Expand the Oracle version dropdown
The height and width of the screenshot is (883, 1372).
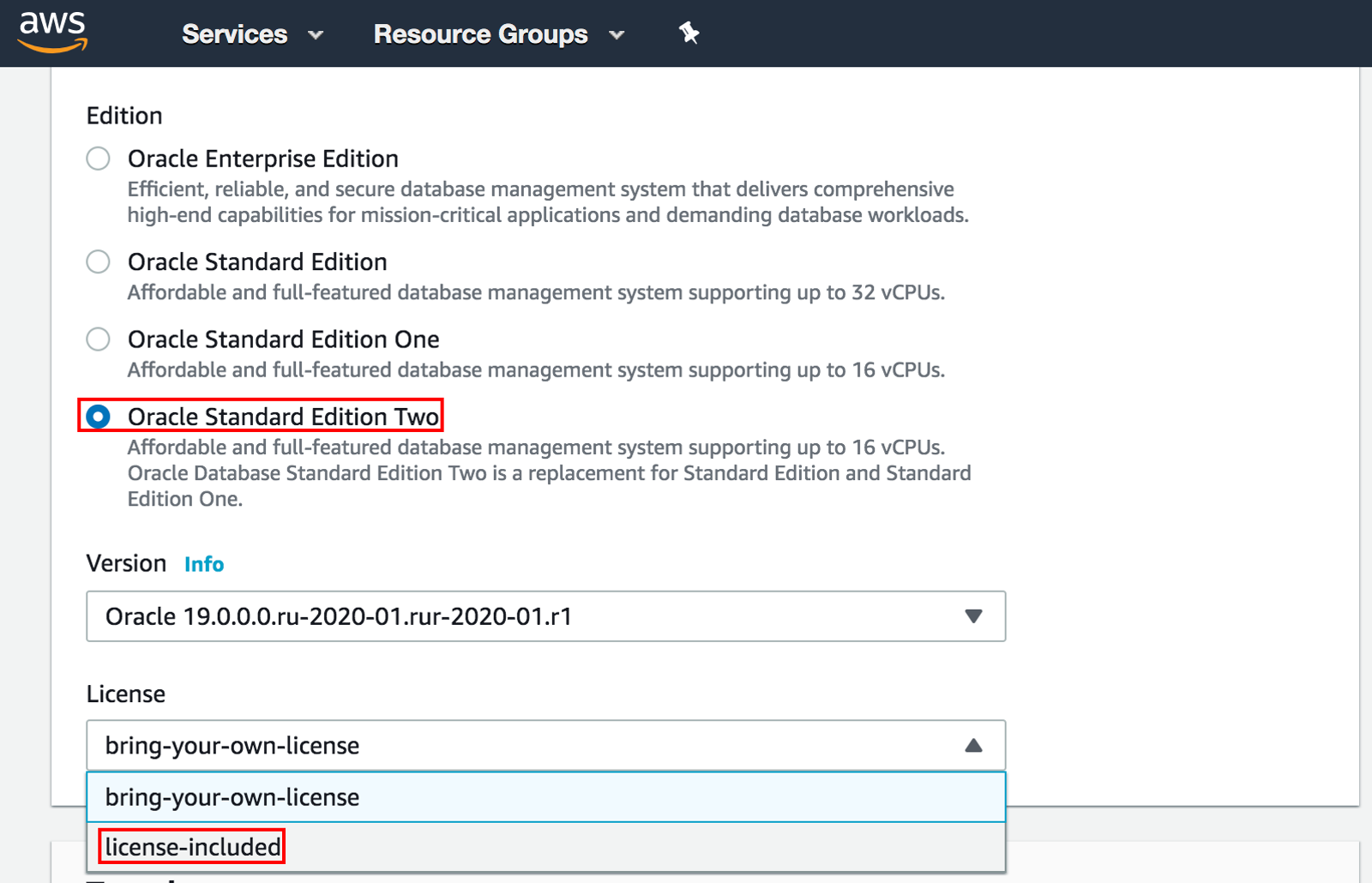(545, 616)
